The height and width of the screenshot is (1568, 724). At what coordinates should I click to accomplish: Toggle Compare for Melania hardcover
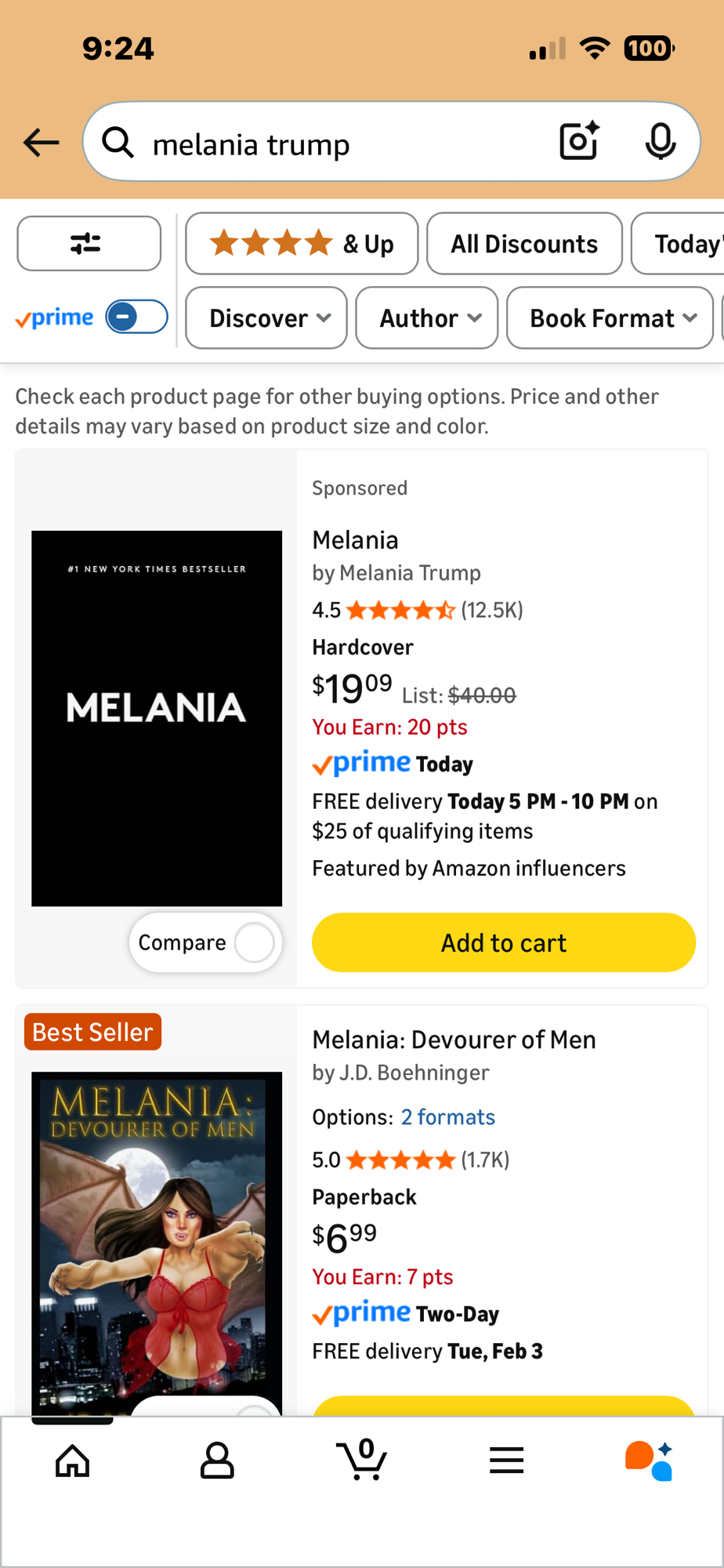click(x=254, y=942)
